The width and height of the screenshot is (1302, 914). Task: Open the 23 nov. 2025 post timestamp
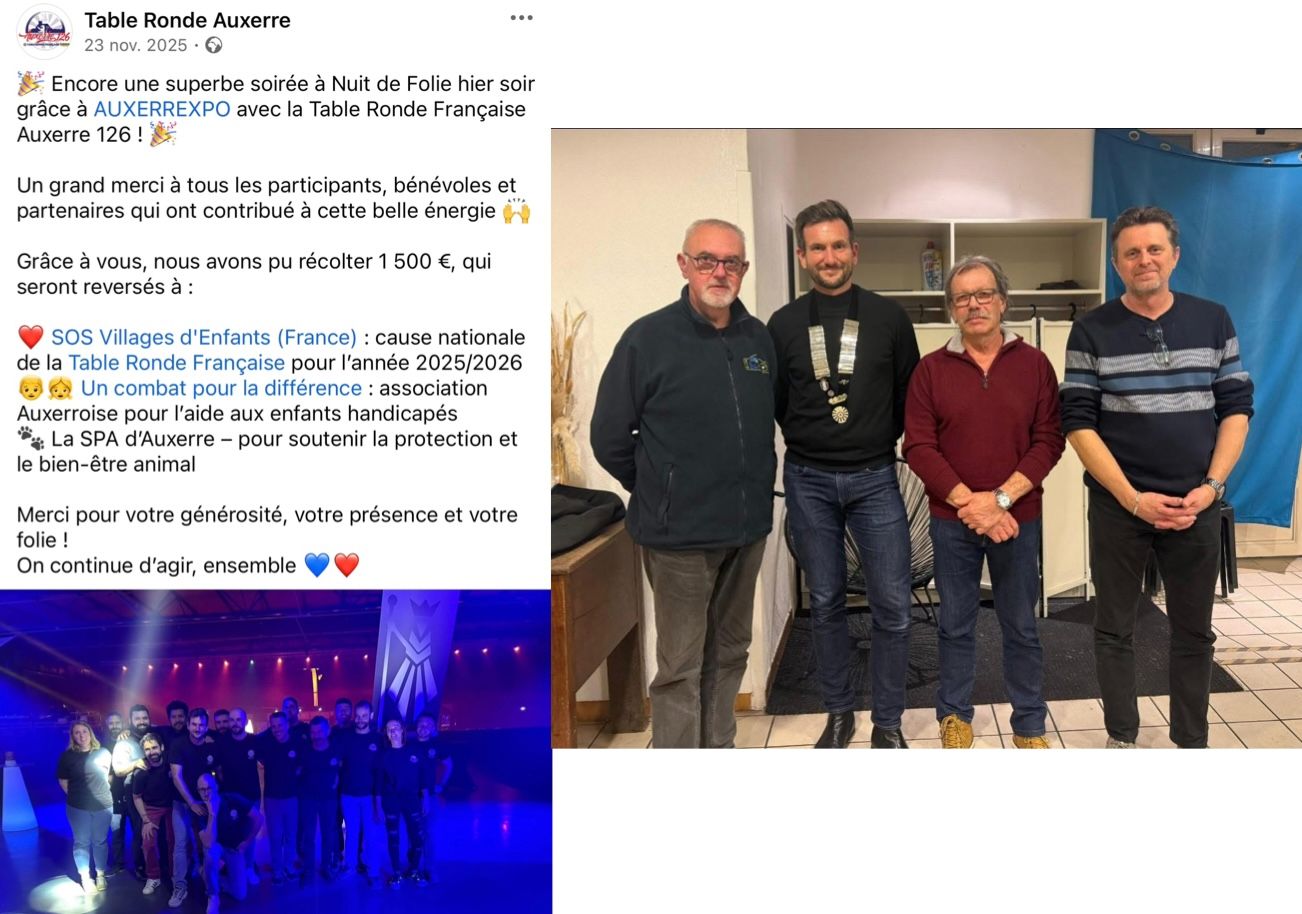136,45
